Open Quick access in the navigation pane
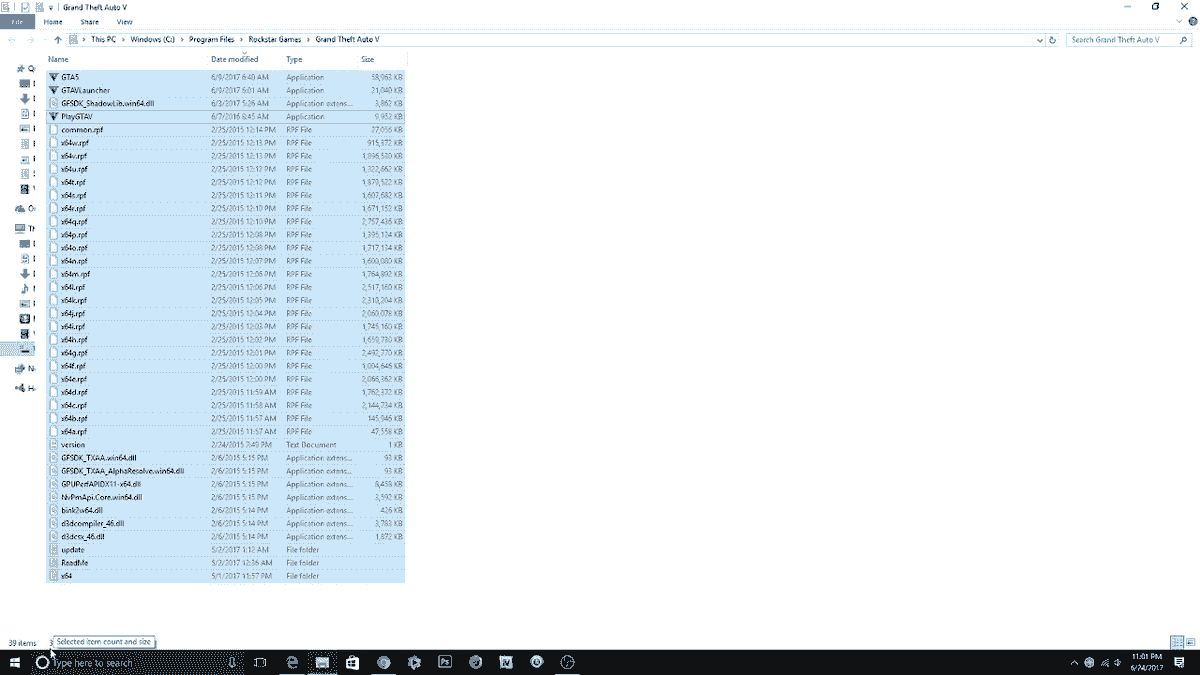The width and height of the screenshot is (1200, 675). pyautogui.click(x=25, y=69)
